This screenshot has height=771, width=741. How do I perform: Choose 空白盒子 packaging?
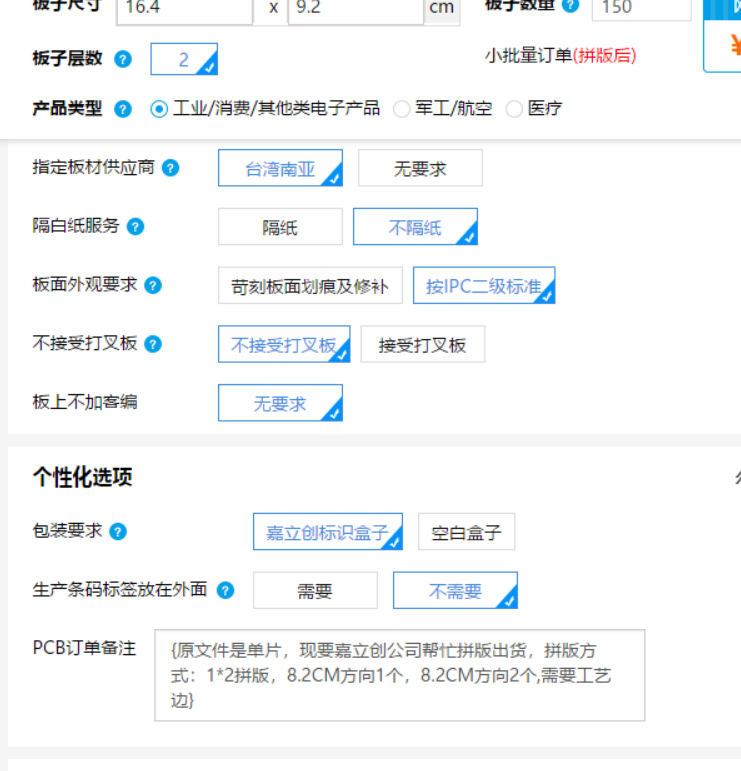point(467,532)
